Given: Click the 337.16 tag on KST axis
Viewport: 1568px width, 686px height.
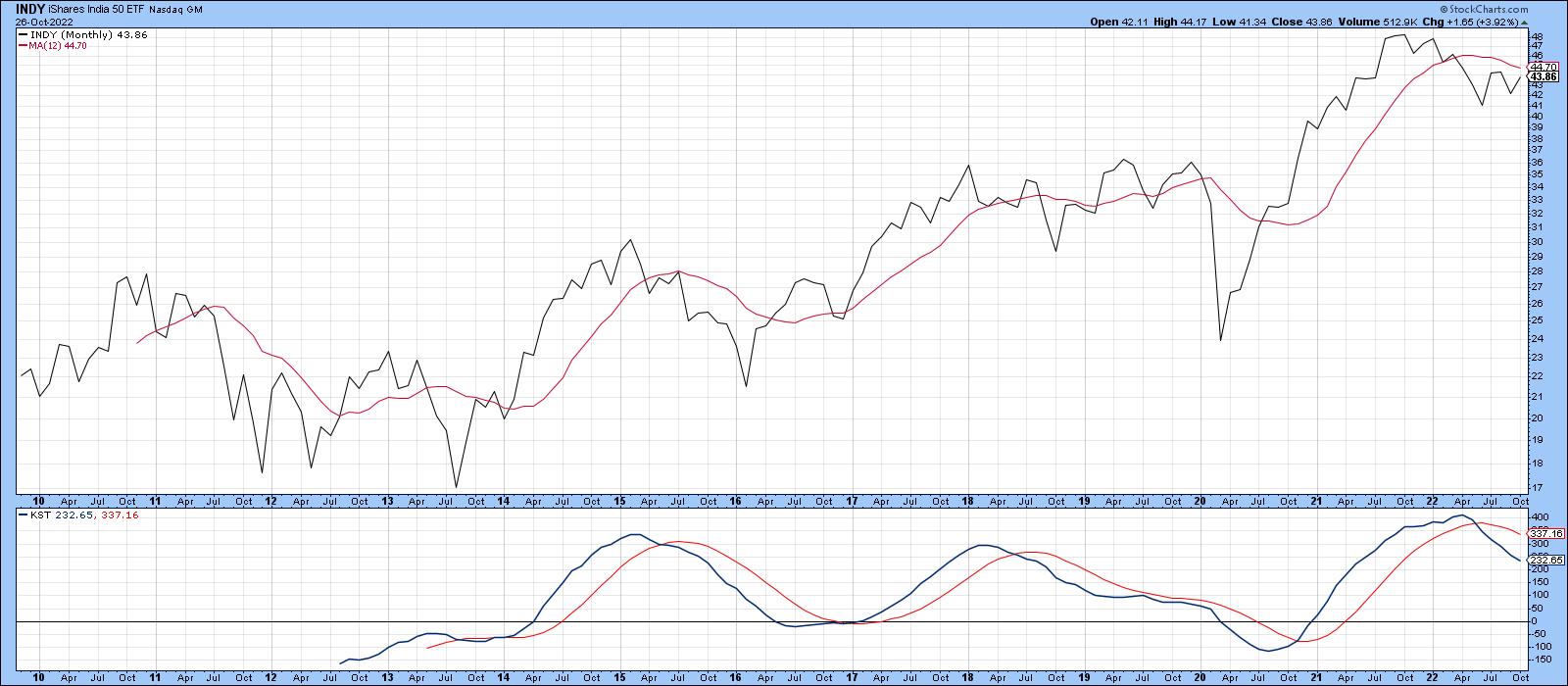Looking at the screenshot, I should (1544, 535).
